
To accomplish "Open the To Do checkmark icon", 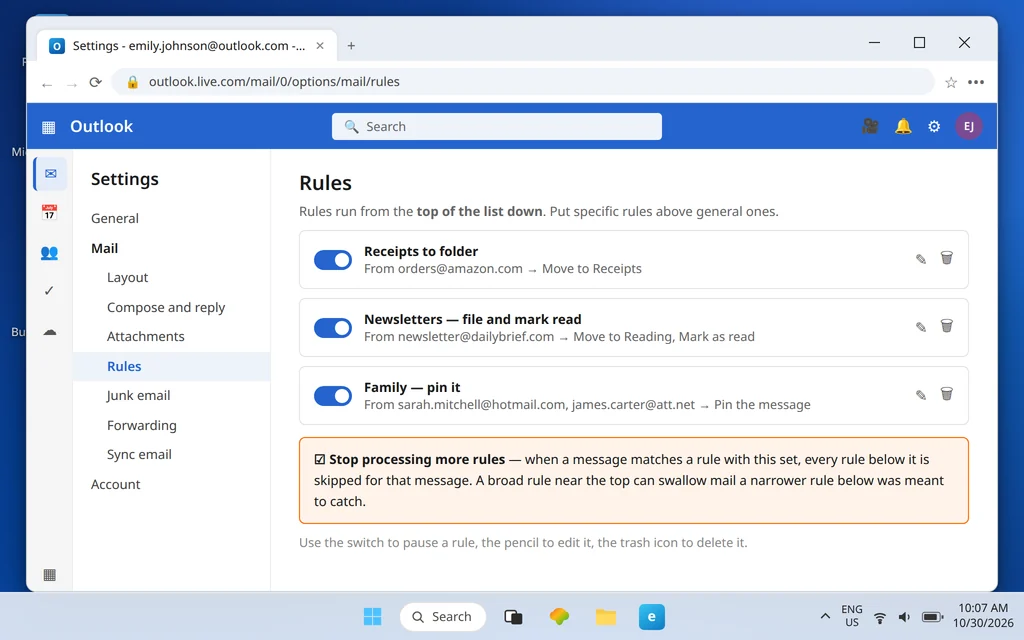I will [x=49, y=291].
